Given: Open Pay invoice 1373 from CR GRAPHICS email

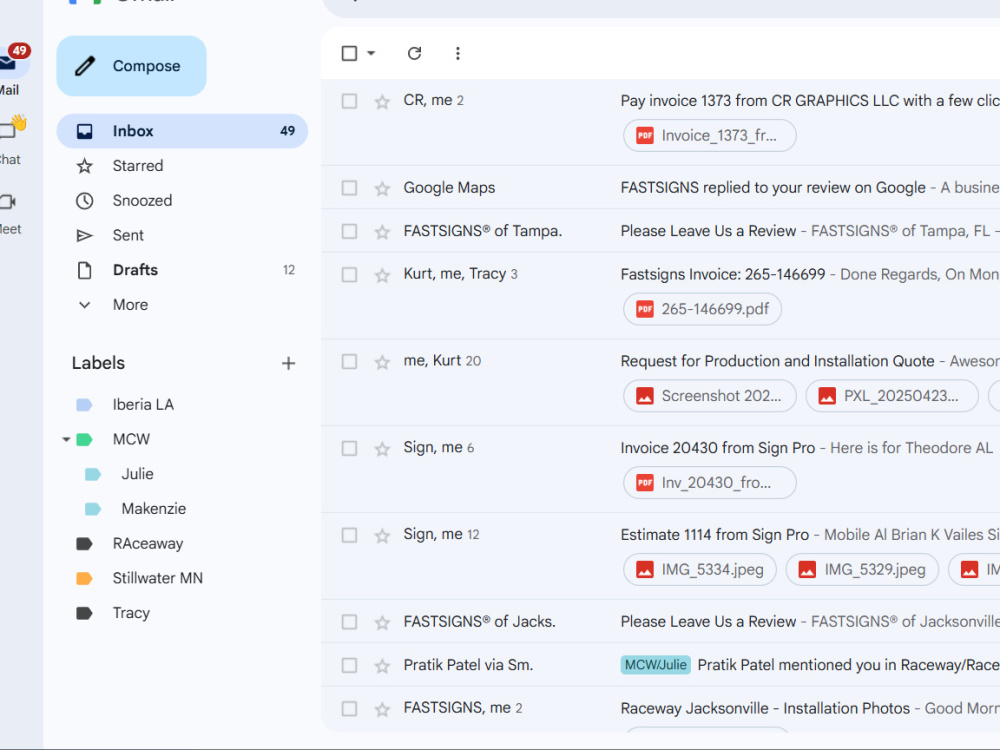Looking at the screenshot, I should (810, 101).
